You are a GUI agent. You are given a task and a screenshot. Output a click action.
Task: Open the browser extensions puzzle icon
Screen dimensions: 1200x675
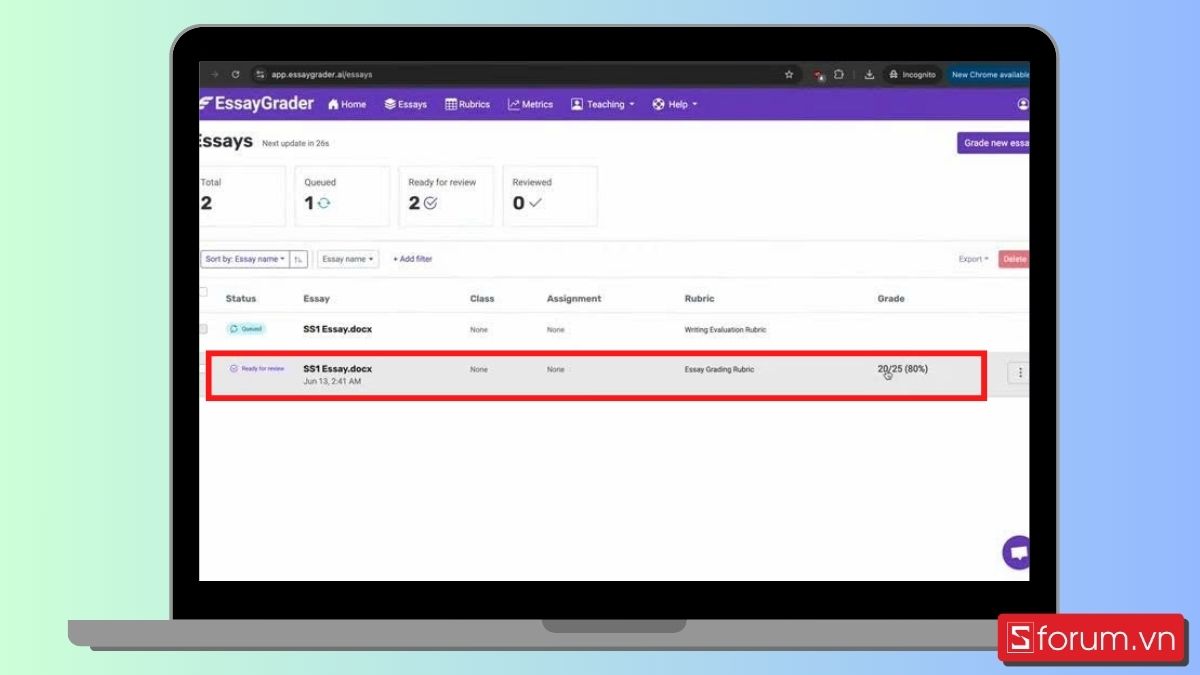coord(839,74)
